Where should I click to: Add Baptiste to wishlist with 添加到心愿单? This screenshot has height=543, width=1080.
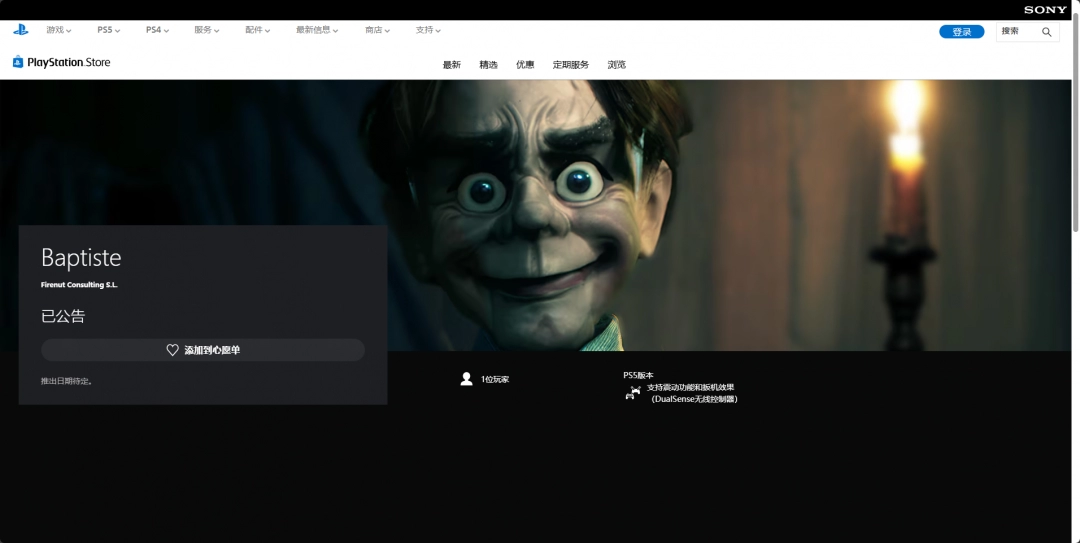click(x=203, y=350)
